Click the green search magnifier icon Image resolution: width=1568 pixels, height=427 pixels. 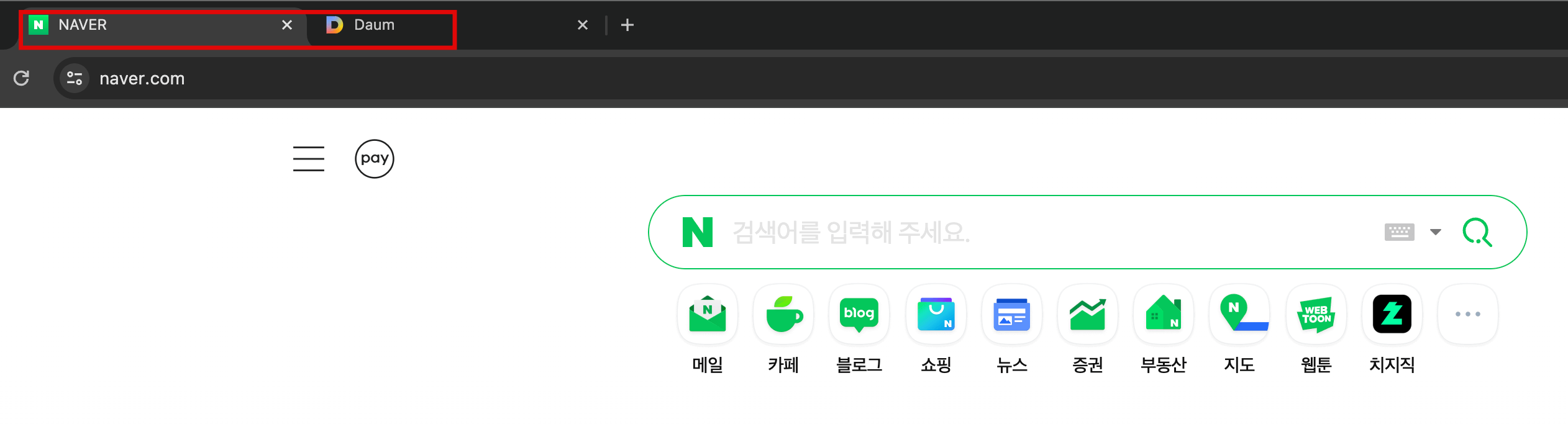[1477, 232]
